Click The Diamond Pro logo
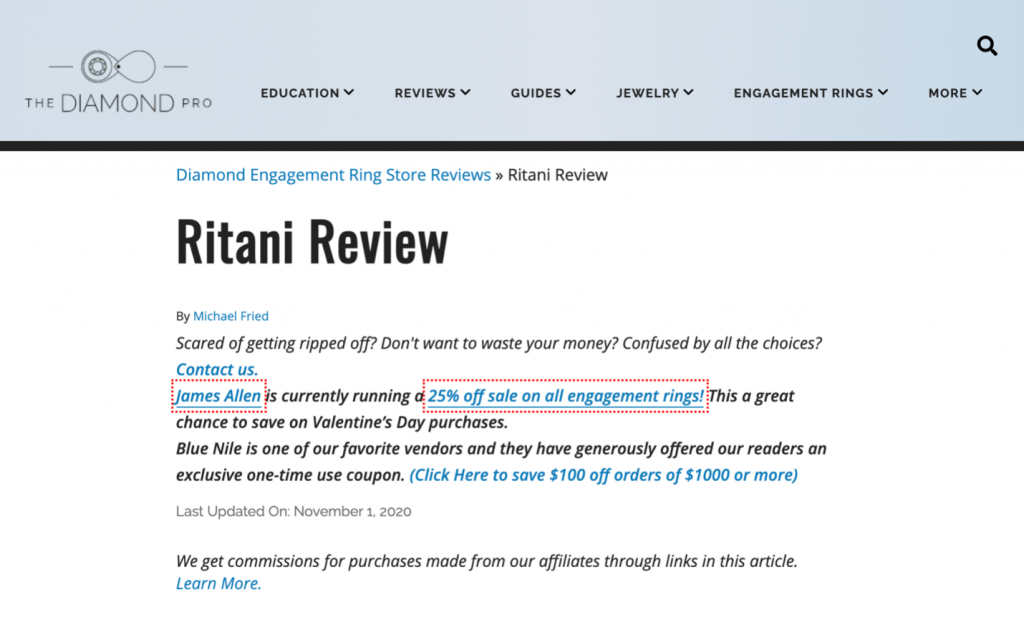 118,80
